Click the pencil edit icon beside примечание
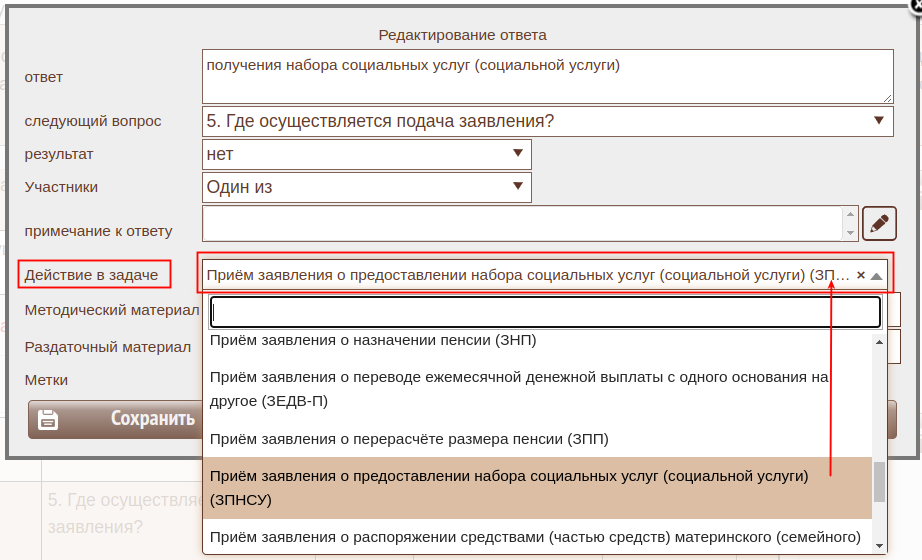The image size is (922, 560). [878, 223]
